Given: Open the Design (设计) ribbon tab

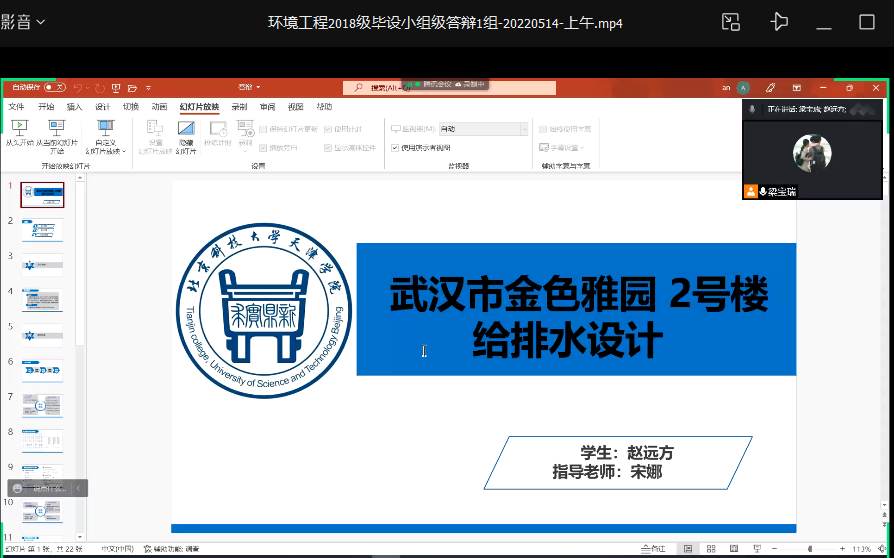Looking at the screenshot, I should pyautogui.click(x=102, y=106).
